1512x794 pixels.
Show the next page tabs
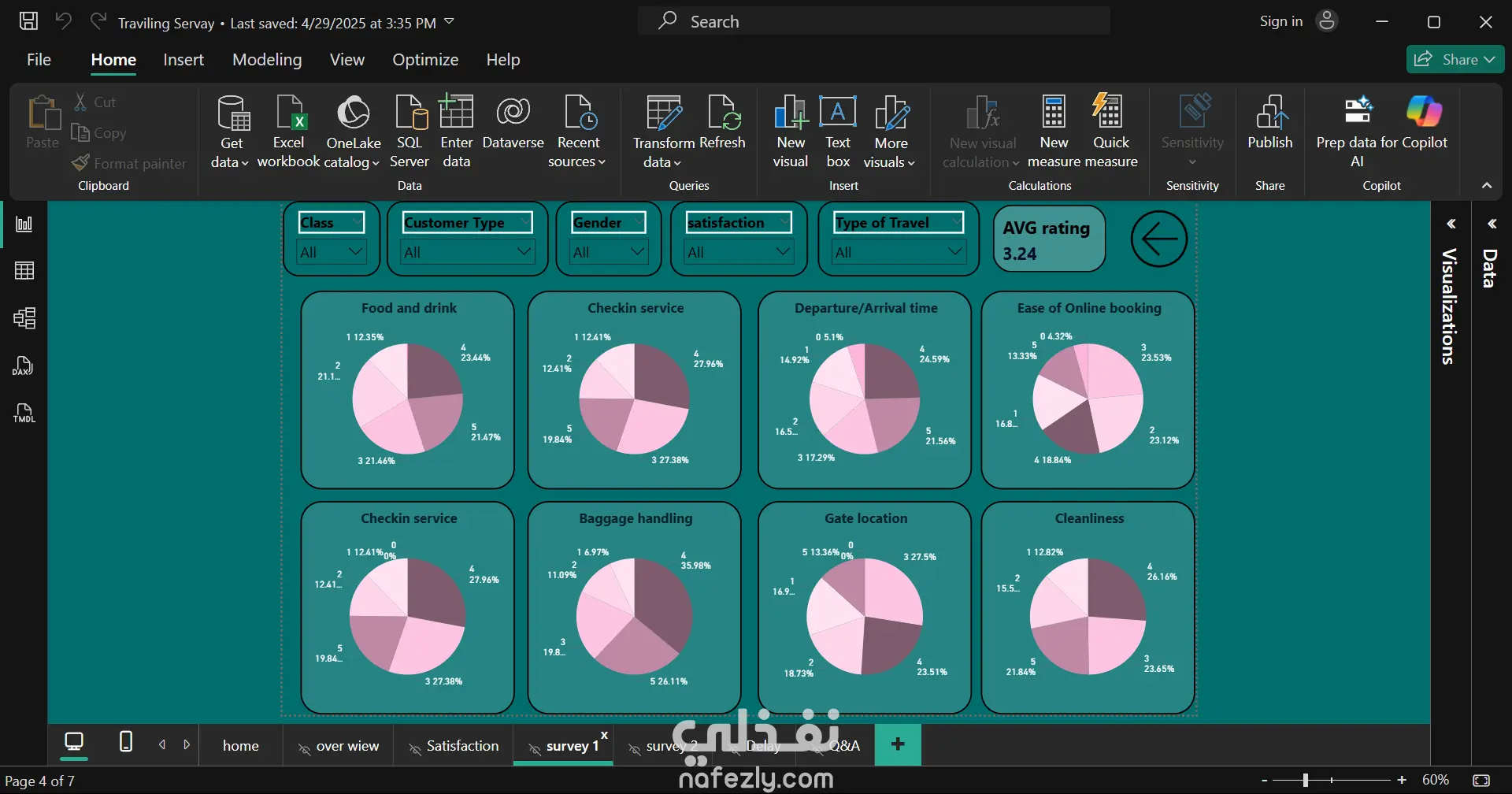187,744
